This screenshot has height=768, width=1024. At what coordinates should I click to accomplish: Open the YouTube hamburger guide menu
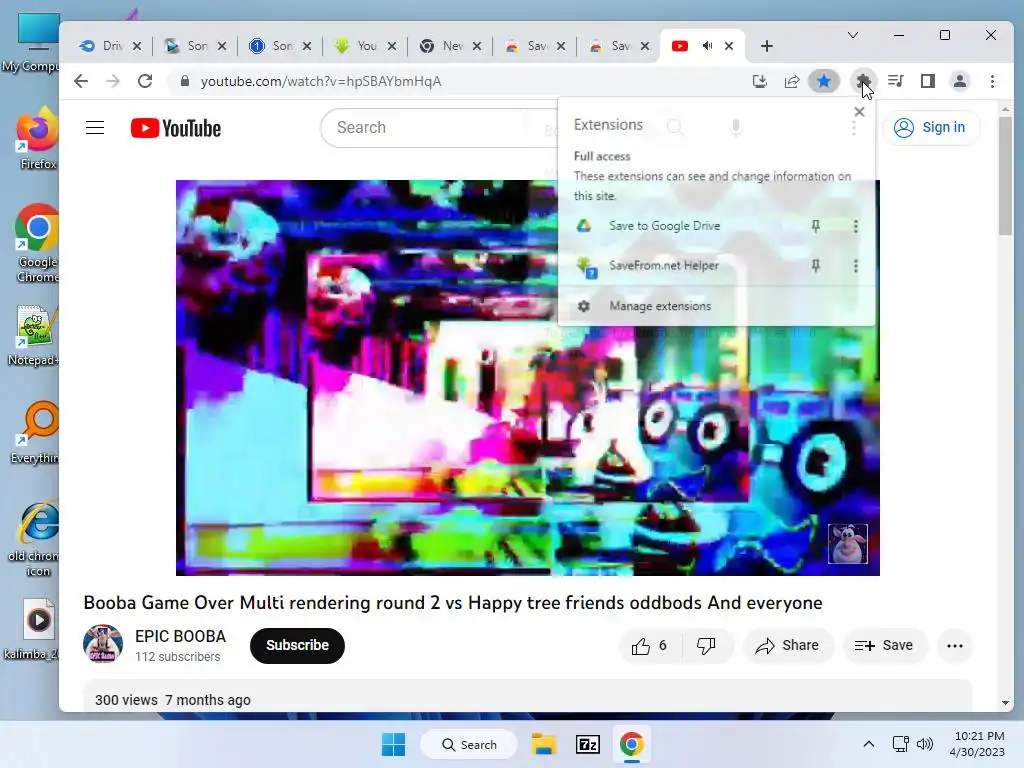pyautogui.click(x=95, y=127)
